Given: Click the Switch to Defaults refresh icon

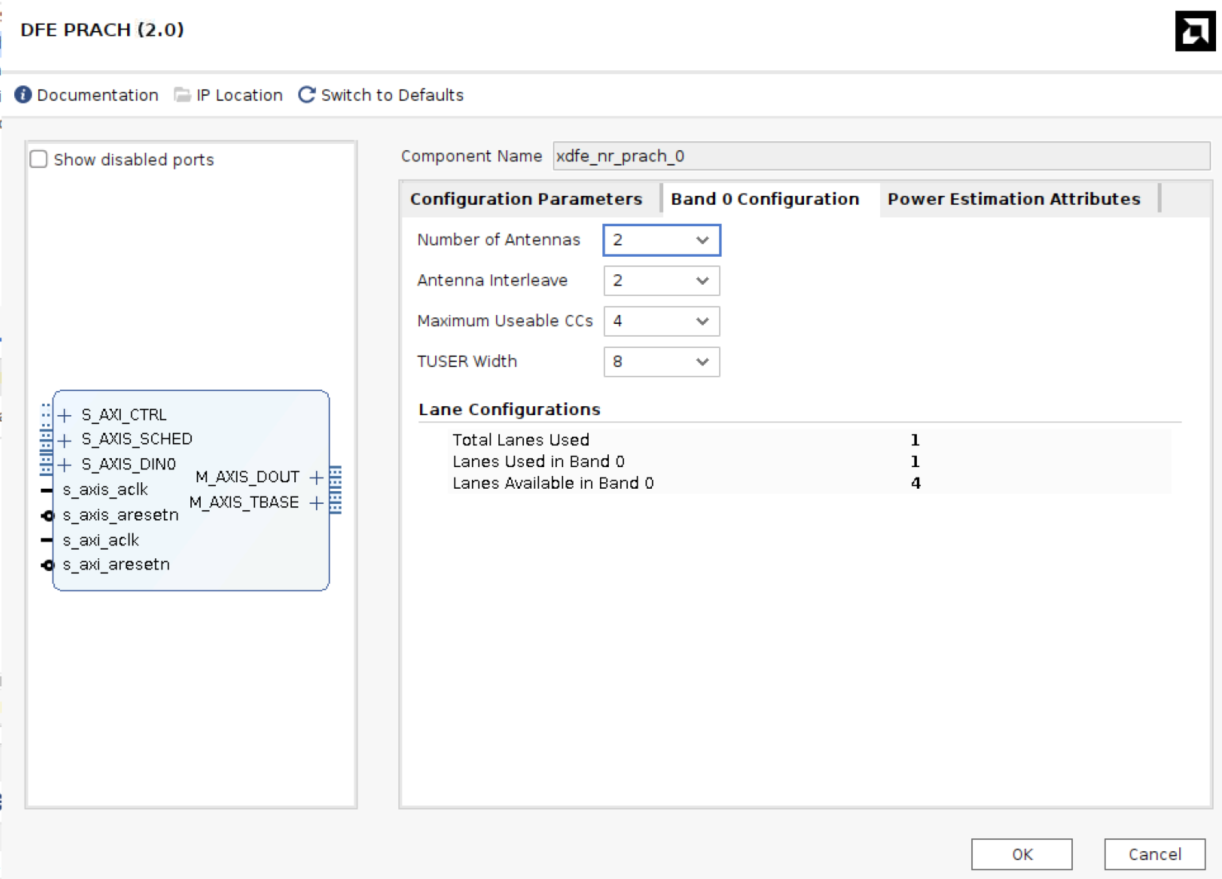Looking at the screenshot, I should [x=307, y=95].
